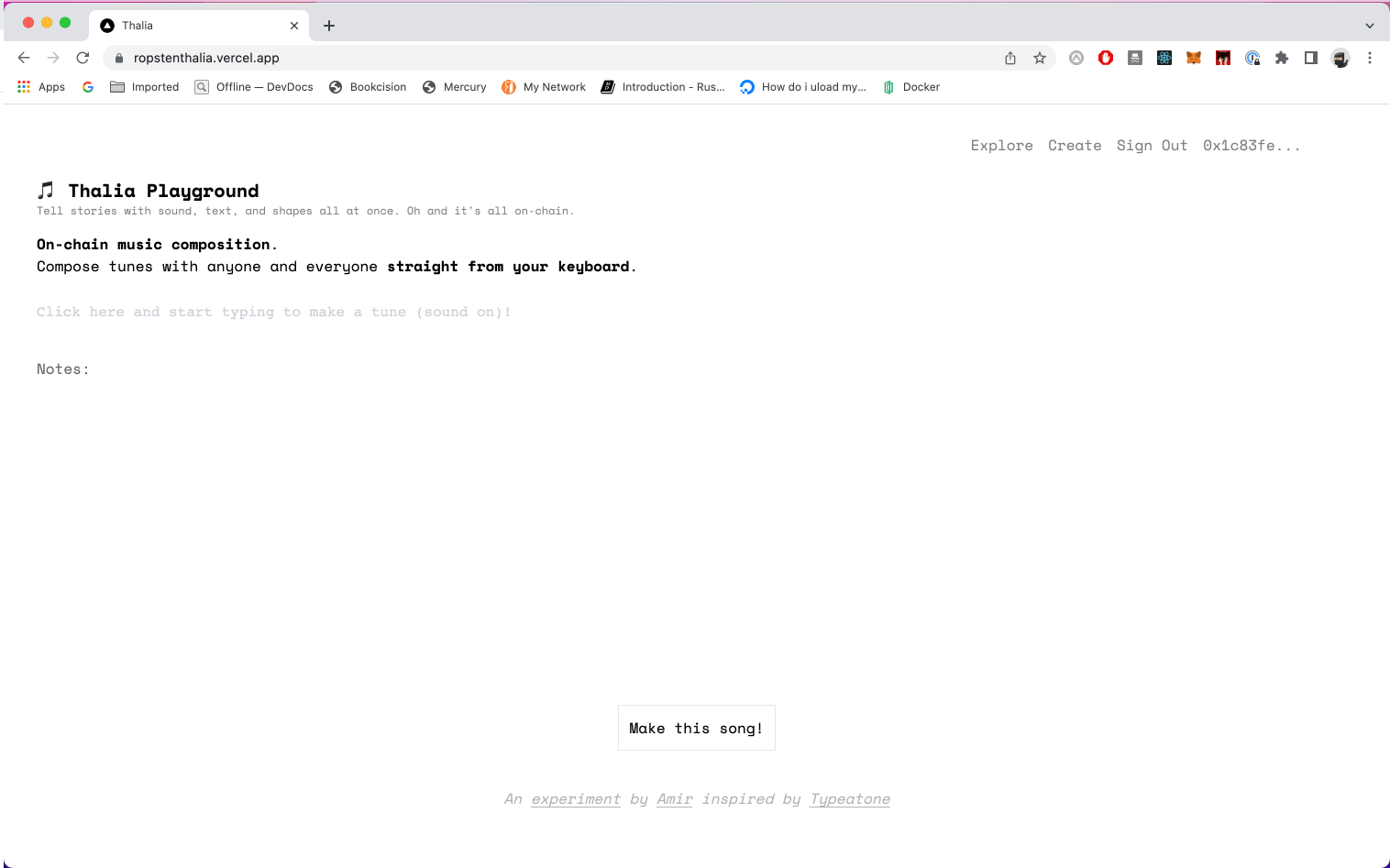
Task: Open 'How do i uload my' bookmark
Action: [803, 87]
